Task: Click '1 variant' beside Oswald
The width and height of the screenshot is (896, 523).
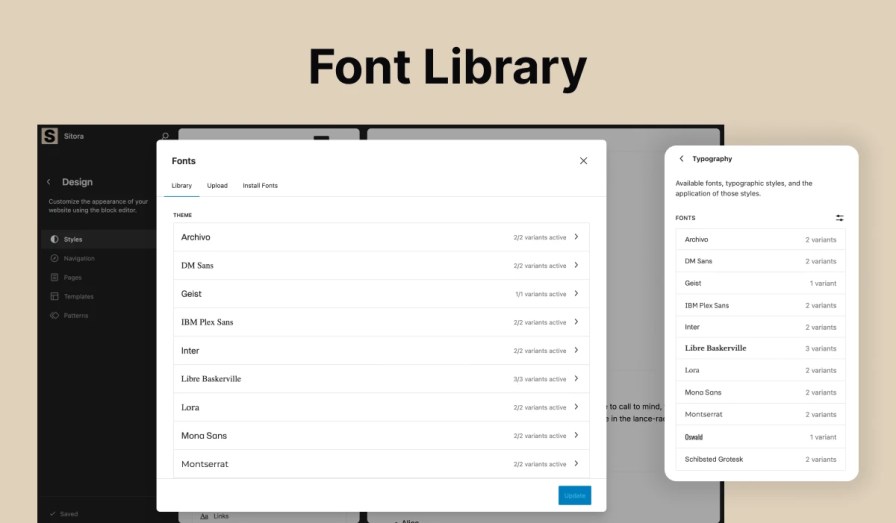Action: pos(823,437)
